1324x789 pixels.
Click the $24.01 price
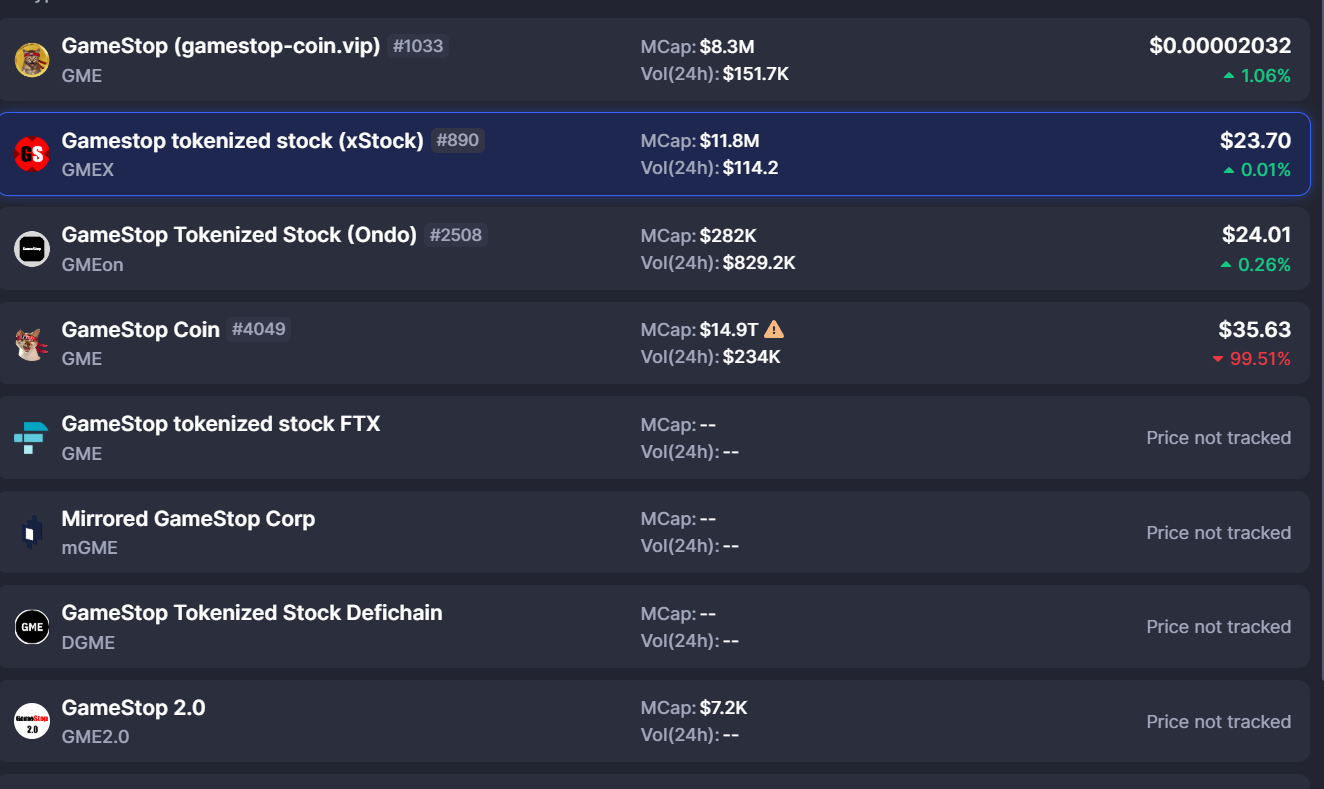coord(1256,235)
